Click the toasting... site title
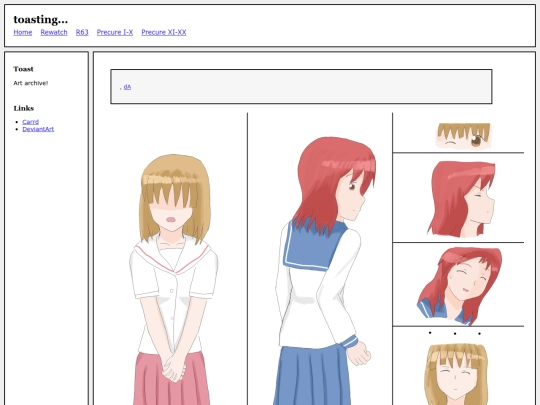Viewport: 540px width, 405px height. tap(41, 19)
